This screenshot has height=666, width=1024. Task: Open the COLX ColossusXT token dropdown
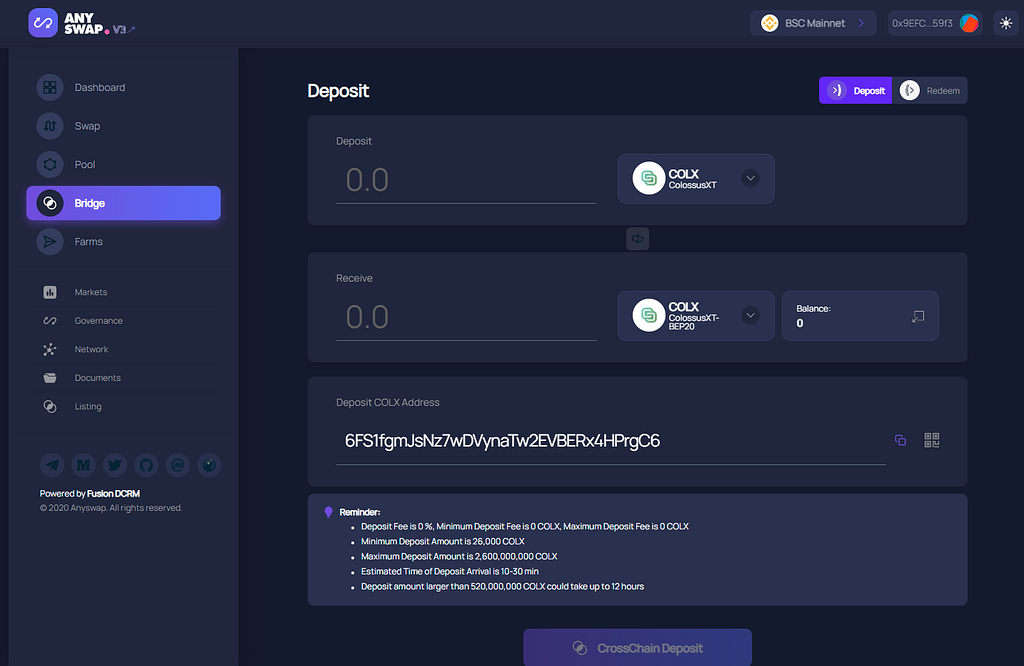[x=696, y=179]
